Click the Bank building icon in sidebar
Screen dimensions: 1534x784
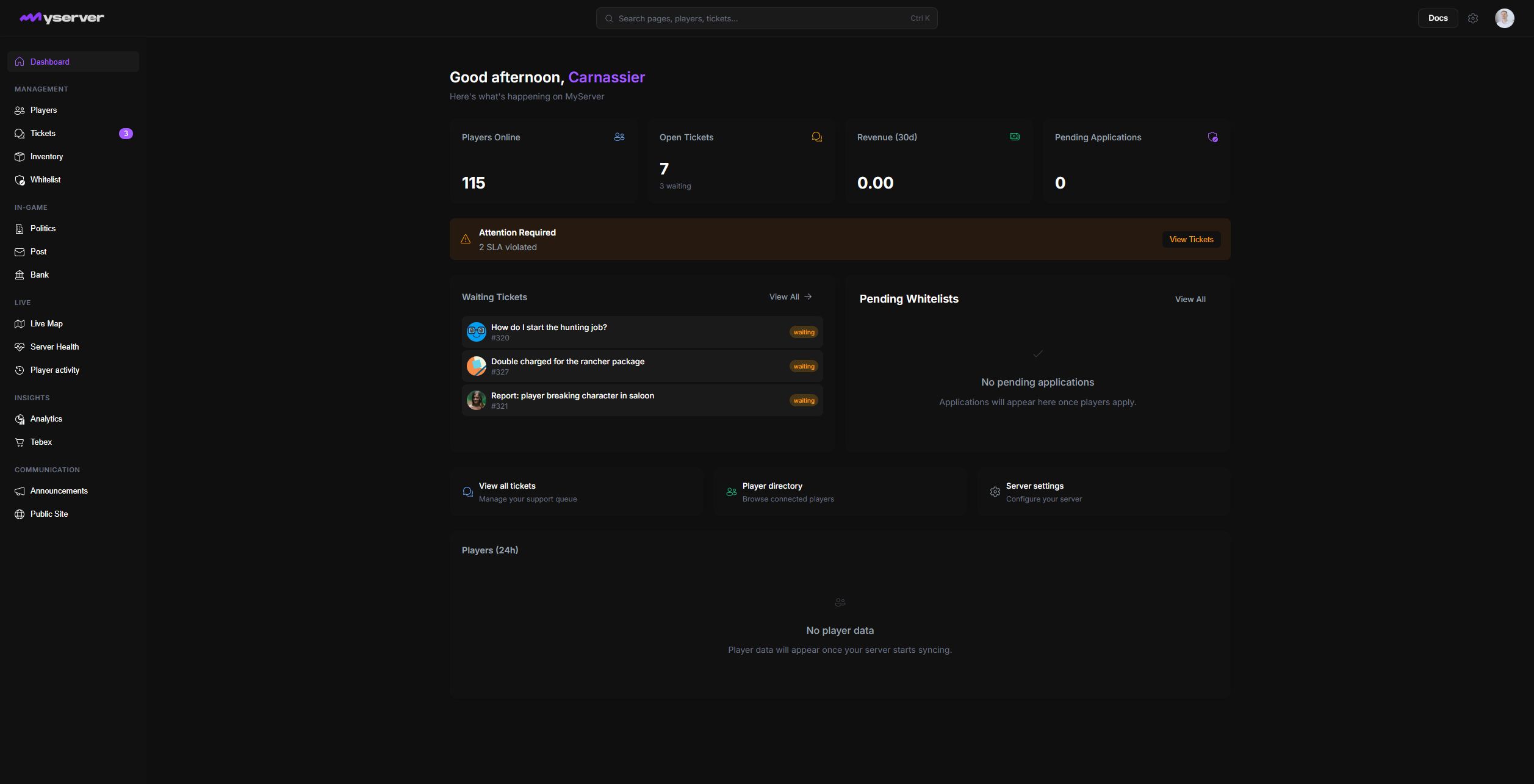coord(20,275)
